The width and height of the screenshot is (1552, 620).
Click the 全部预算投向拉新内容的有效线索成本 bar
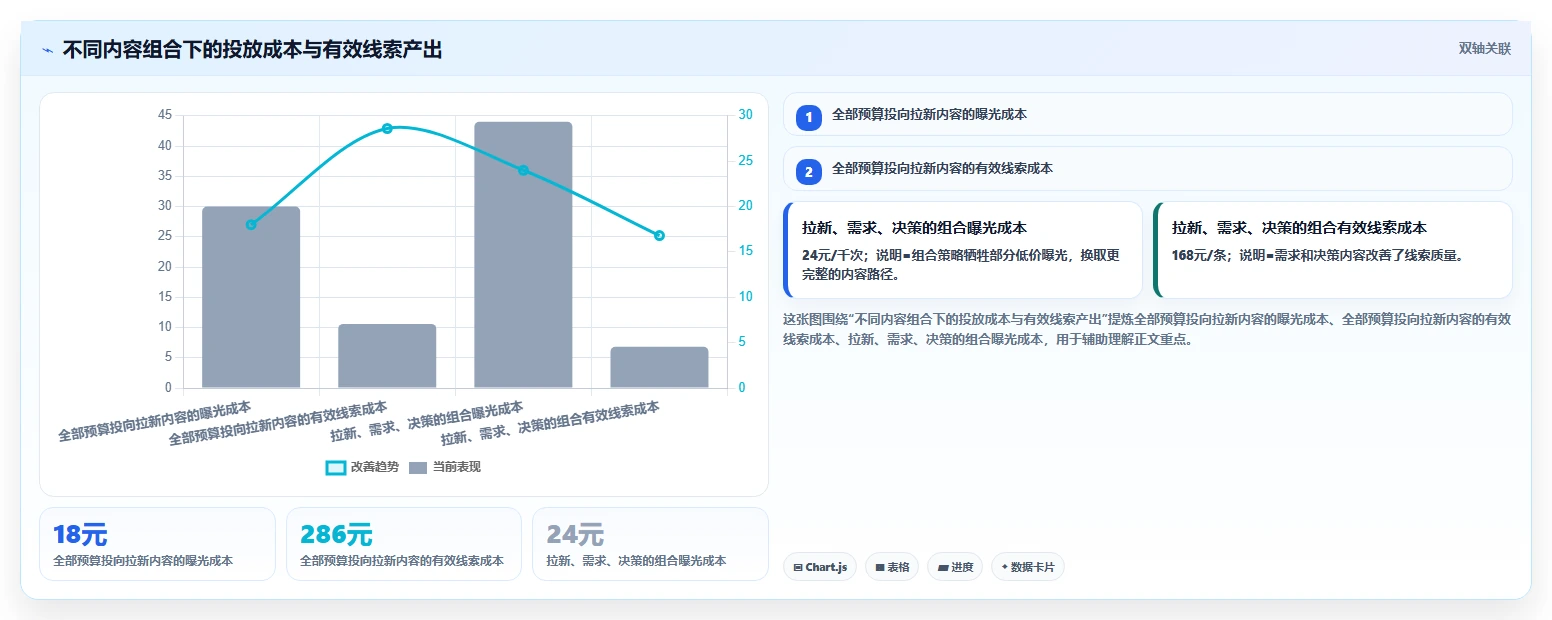pos(387,356)
